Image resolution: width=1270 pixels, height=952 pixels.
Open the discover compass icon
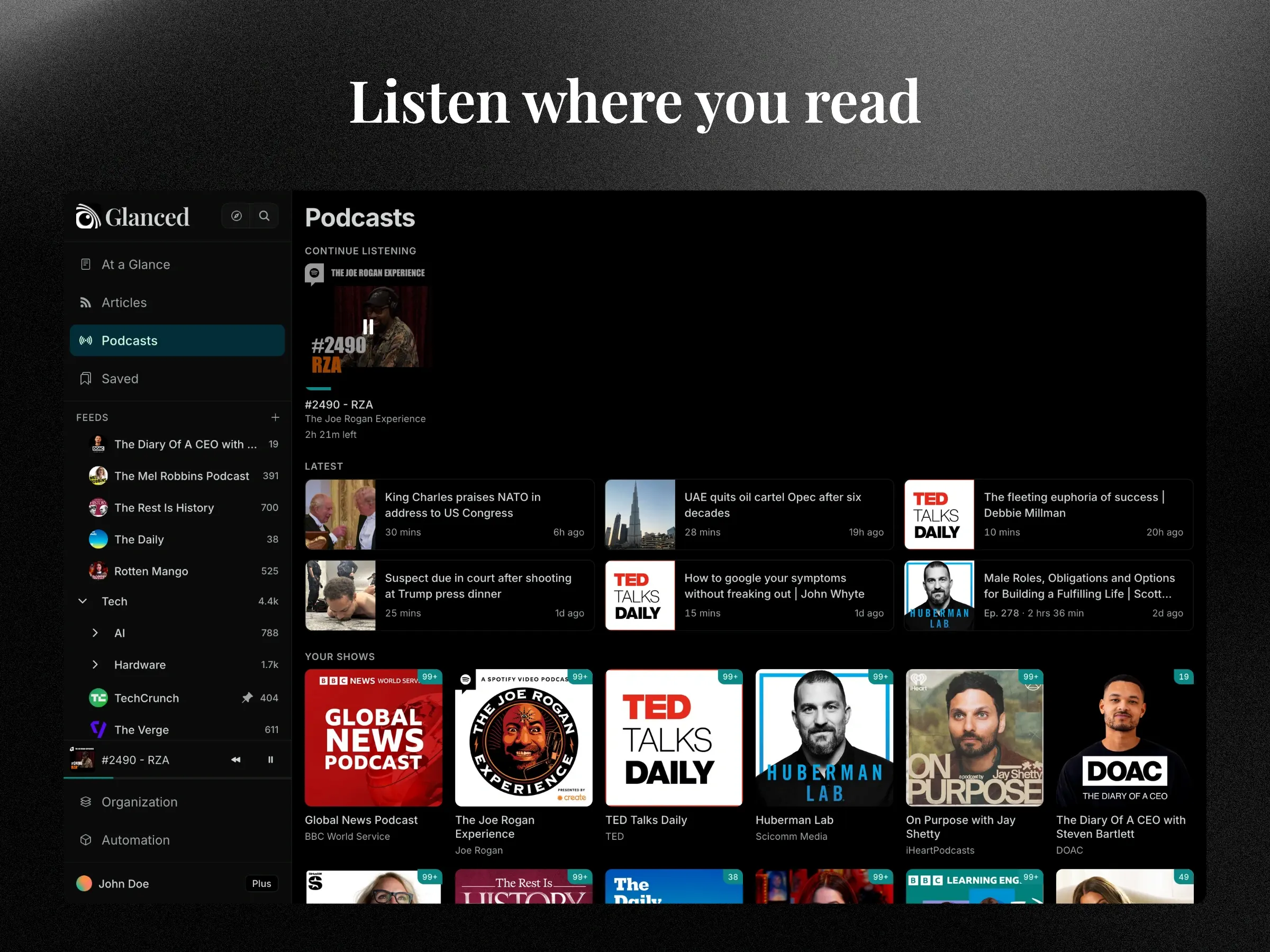point(237,216)
